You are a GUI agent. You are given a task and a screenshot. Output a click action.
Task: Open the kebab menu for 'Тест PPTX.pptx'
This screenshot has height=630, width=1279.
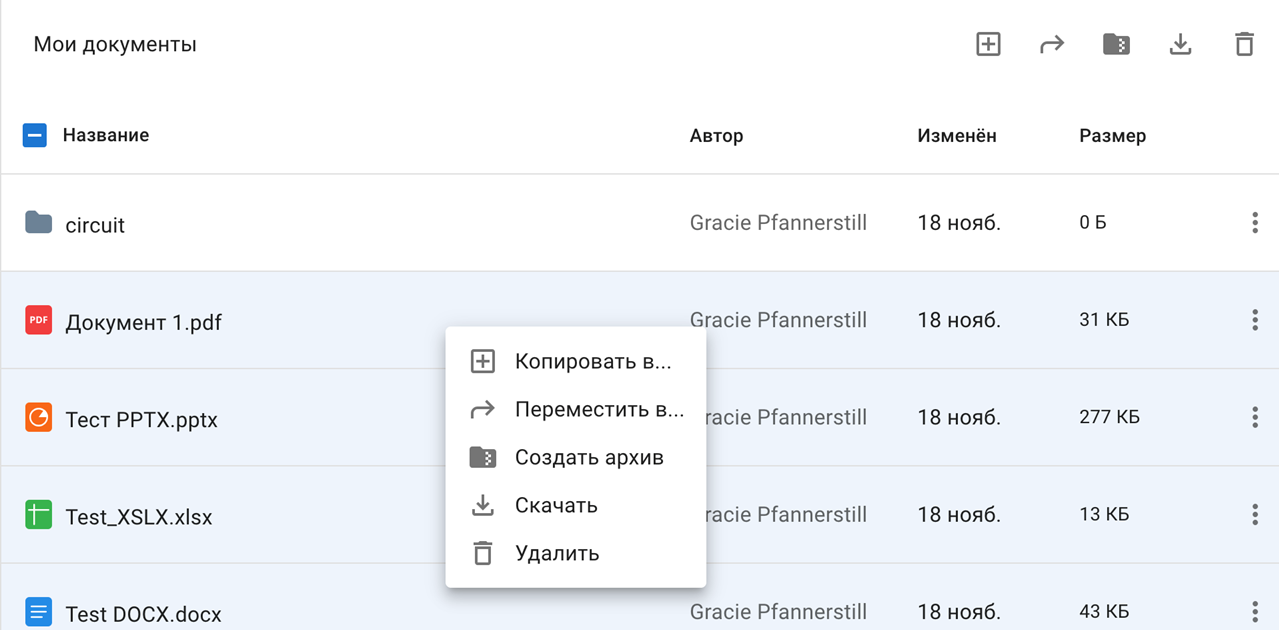click(1255, 417)
